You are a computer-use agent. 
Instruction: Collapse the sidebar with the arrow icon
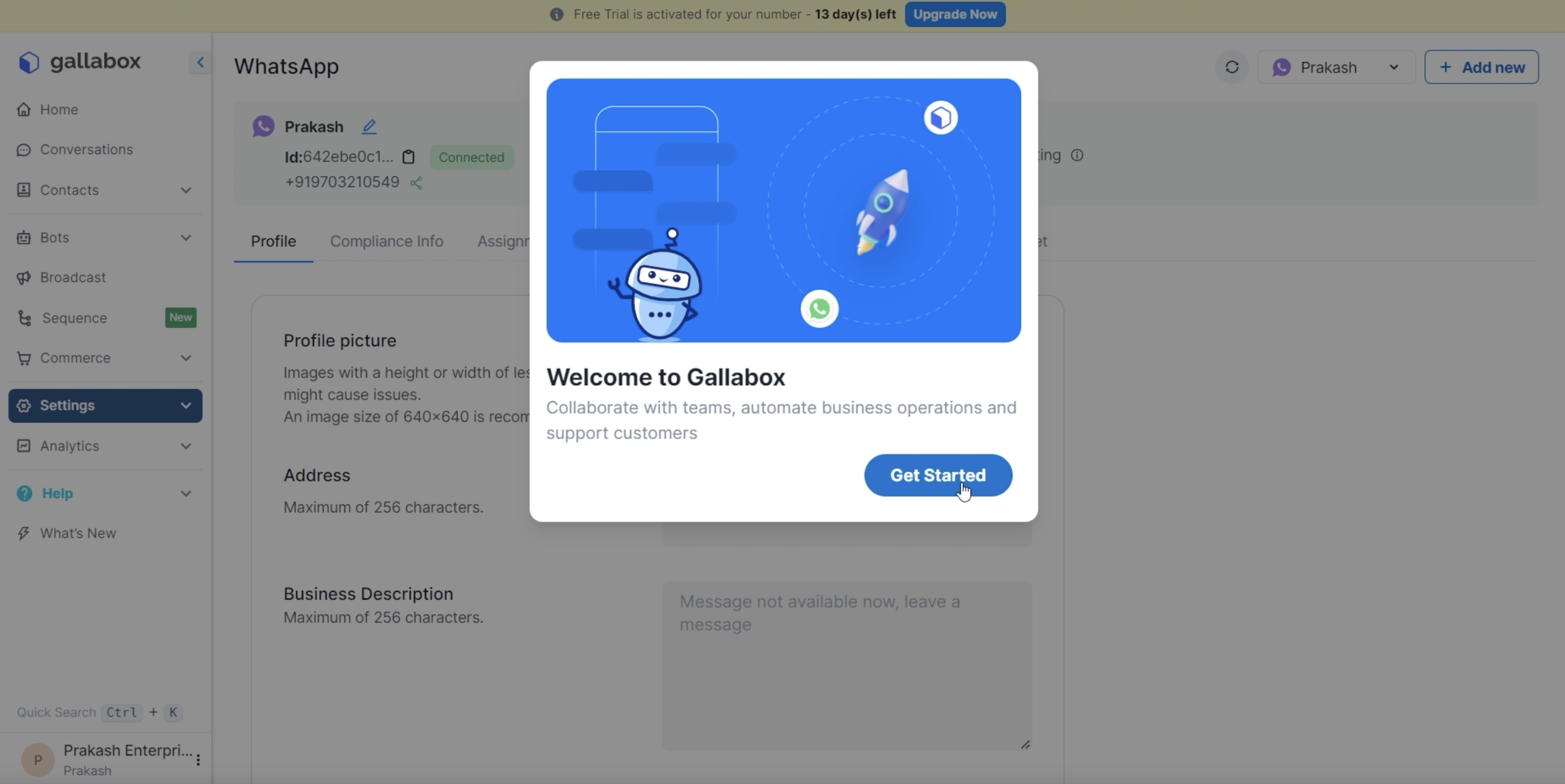(x=200, y=62)
